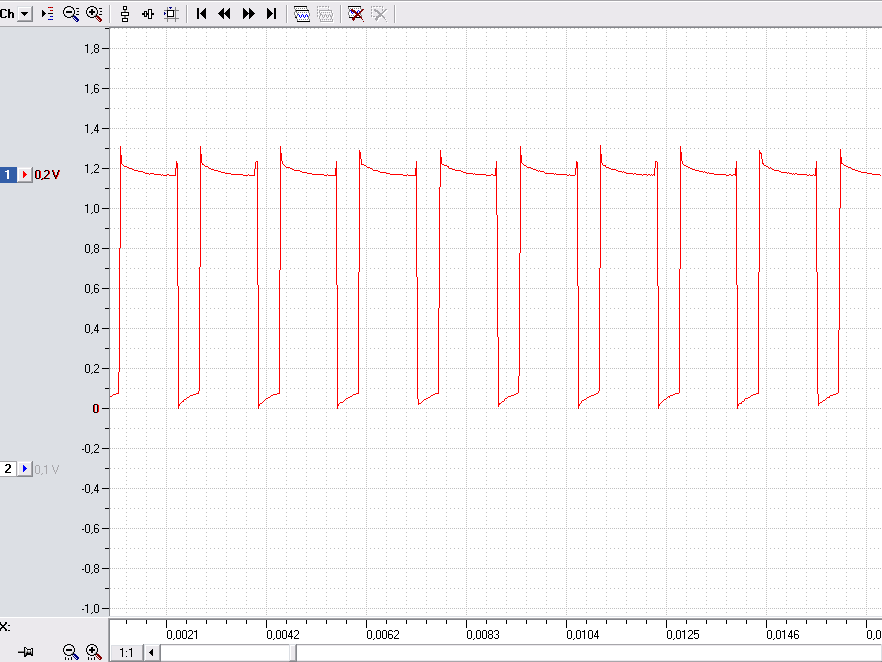Click the waveform windows icon
This screenshot has height=662, width=882.
[302, 14]
